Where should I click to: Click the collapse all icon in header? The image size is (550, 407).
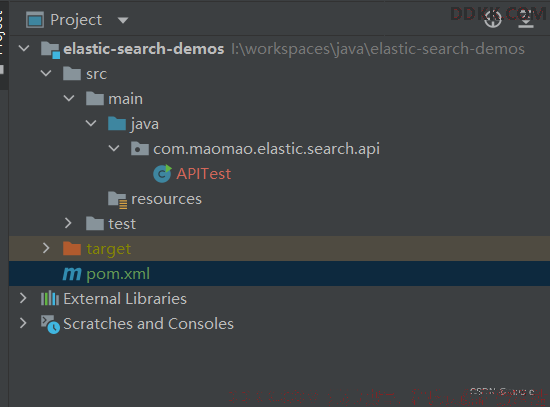click(x=525, y=20)
